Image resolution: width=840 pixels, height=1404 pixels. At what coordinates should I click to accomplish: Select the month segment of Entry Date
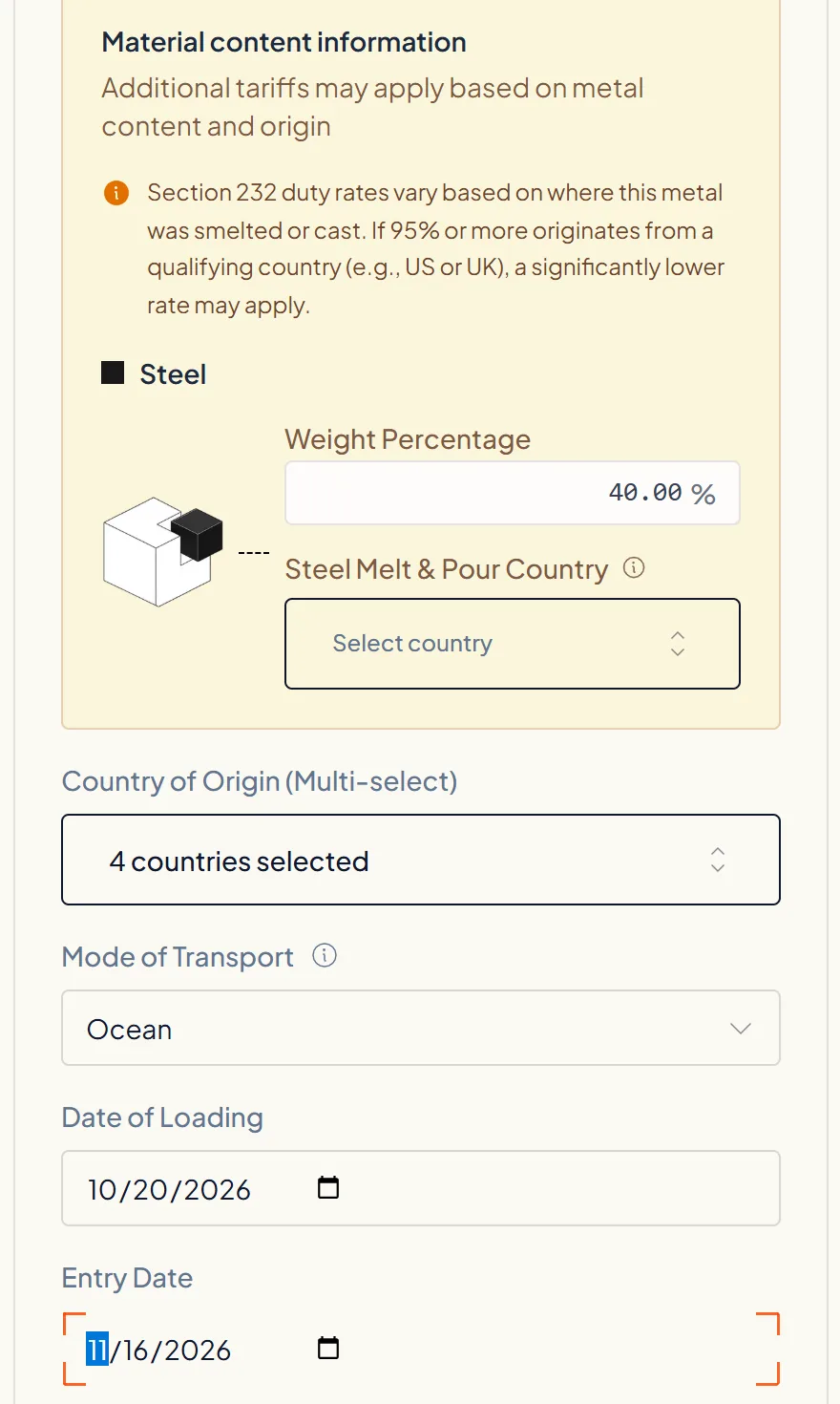coord(97,1350)
